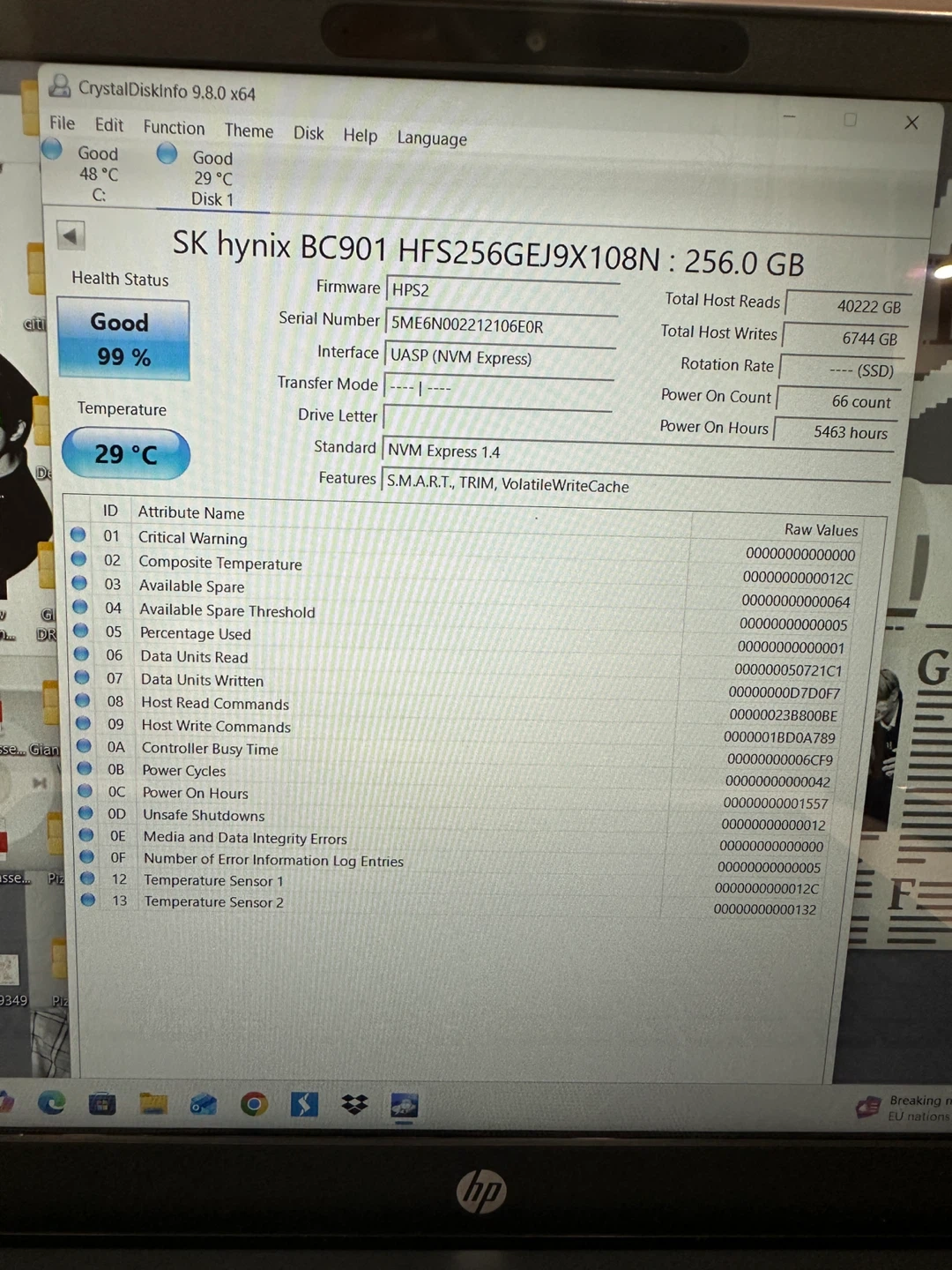Click the CrystalDiskInfo title bar app icon
This screenshot has height=1270, width=952.
(59, 86)
